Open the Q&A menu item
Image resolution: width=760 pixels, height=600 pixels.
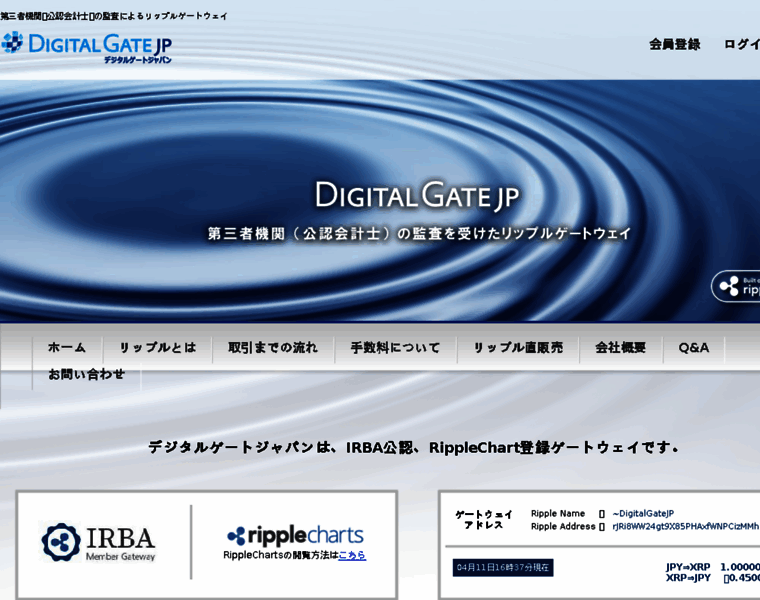(x=694, y=347)
